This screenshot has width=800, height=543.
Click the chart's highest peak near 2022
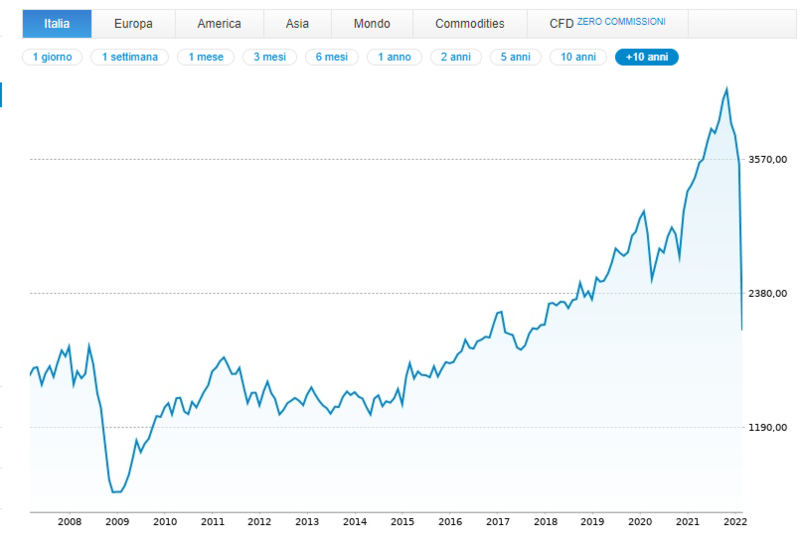(726, 89)
